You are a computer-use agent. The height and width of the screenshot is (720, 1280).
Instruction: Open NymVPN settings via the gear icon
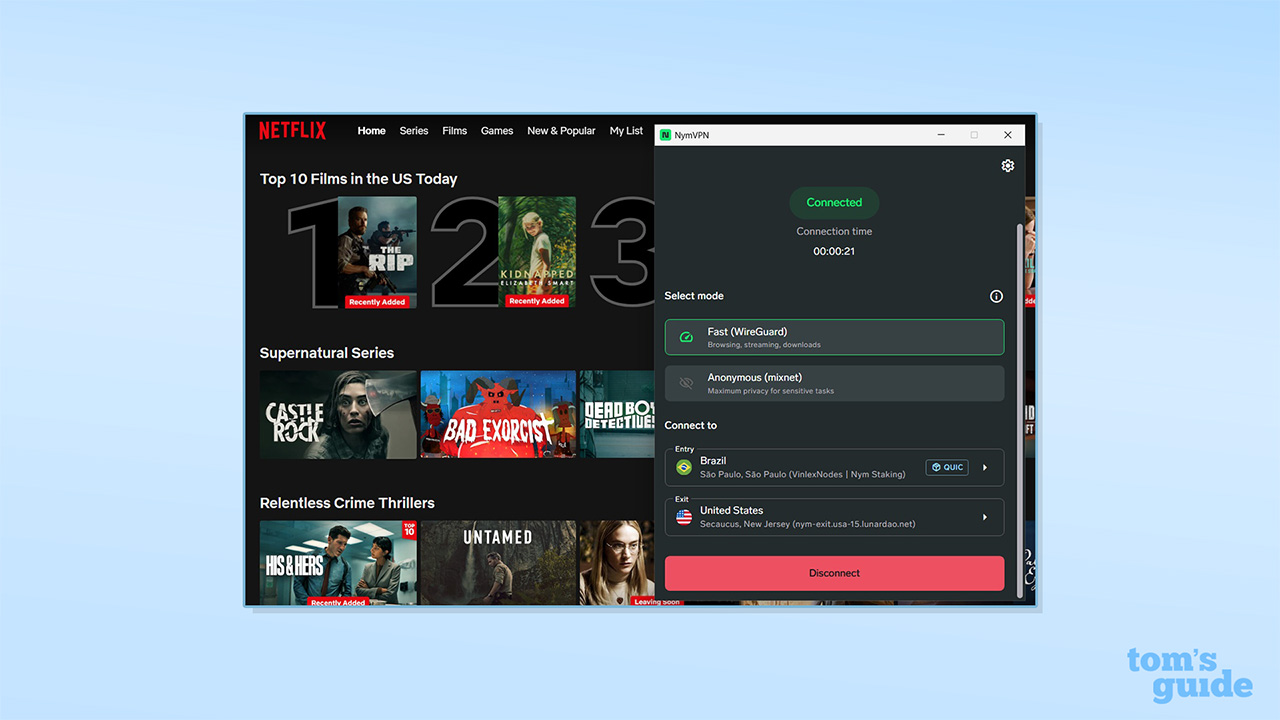coord(1007,165)
